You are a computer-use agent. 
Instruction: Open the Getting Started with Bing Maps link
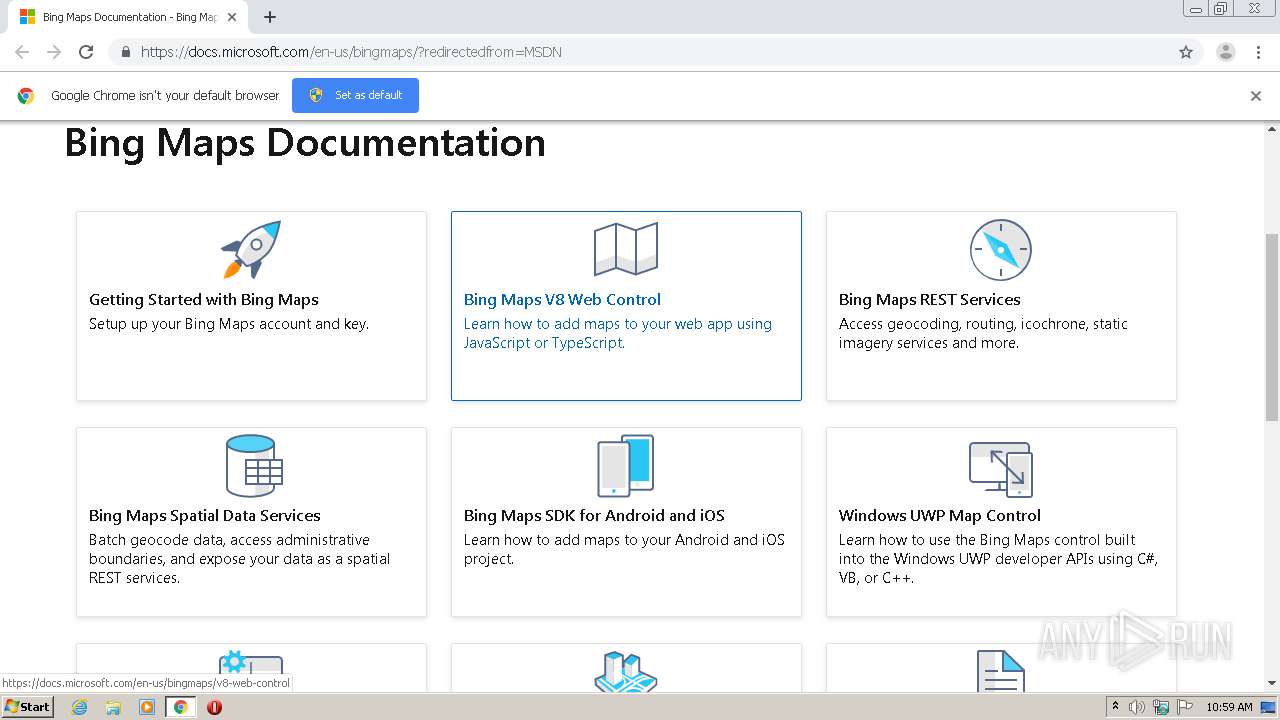204,299
